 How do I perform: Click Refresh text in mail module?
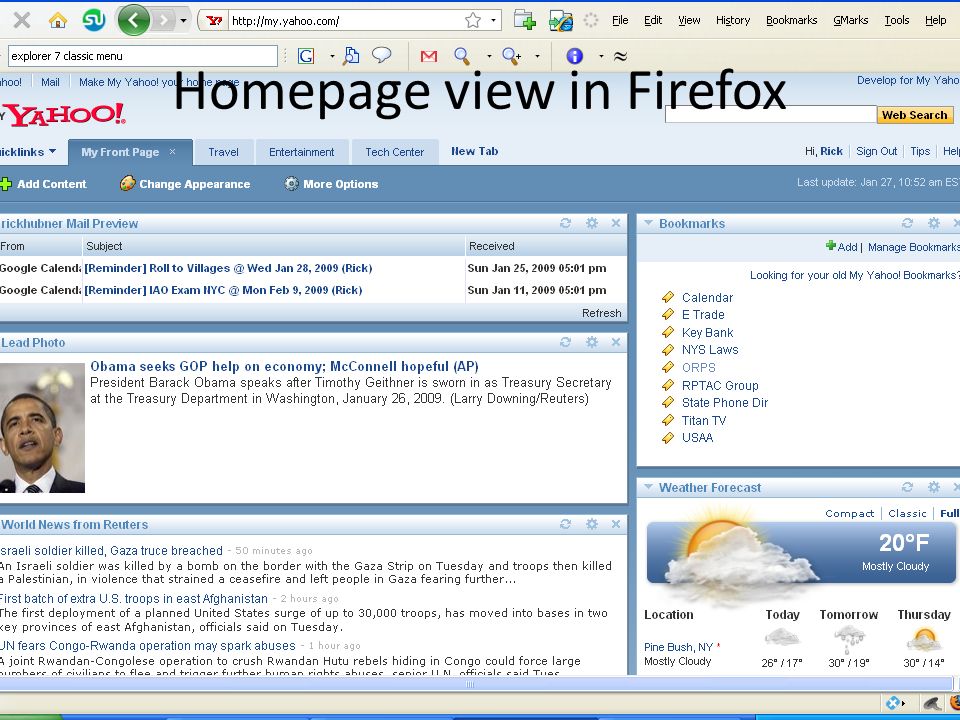coord(601,313)
